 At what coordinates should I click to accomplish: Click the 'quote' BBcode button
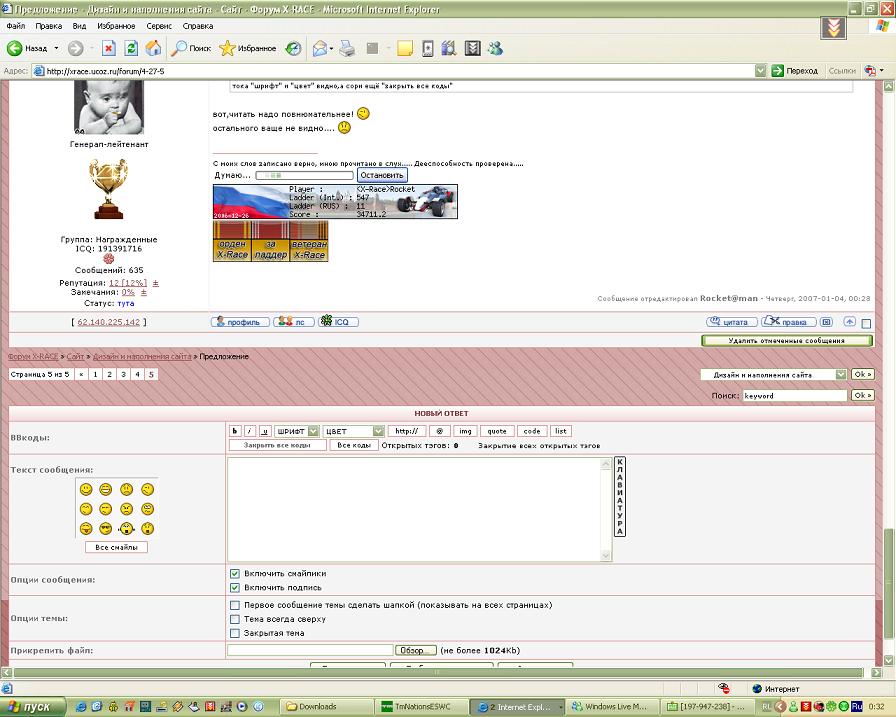[x=497, y=431]
